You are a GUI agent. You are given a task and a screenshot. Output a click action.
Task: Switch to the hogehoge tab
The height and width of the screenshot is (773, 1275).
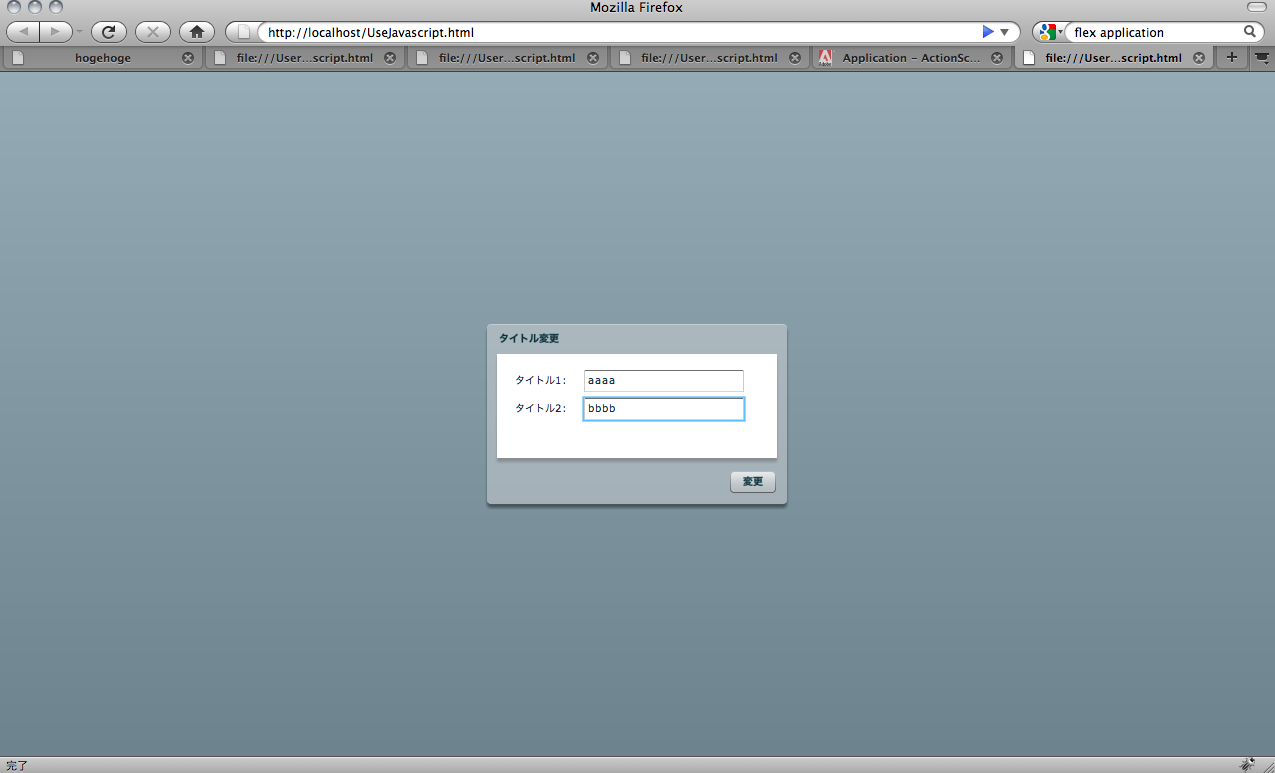(x=102, y=58)
